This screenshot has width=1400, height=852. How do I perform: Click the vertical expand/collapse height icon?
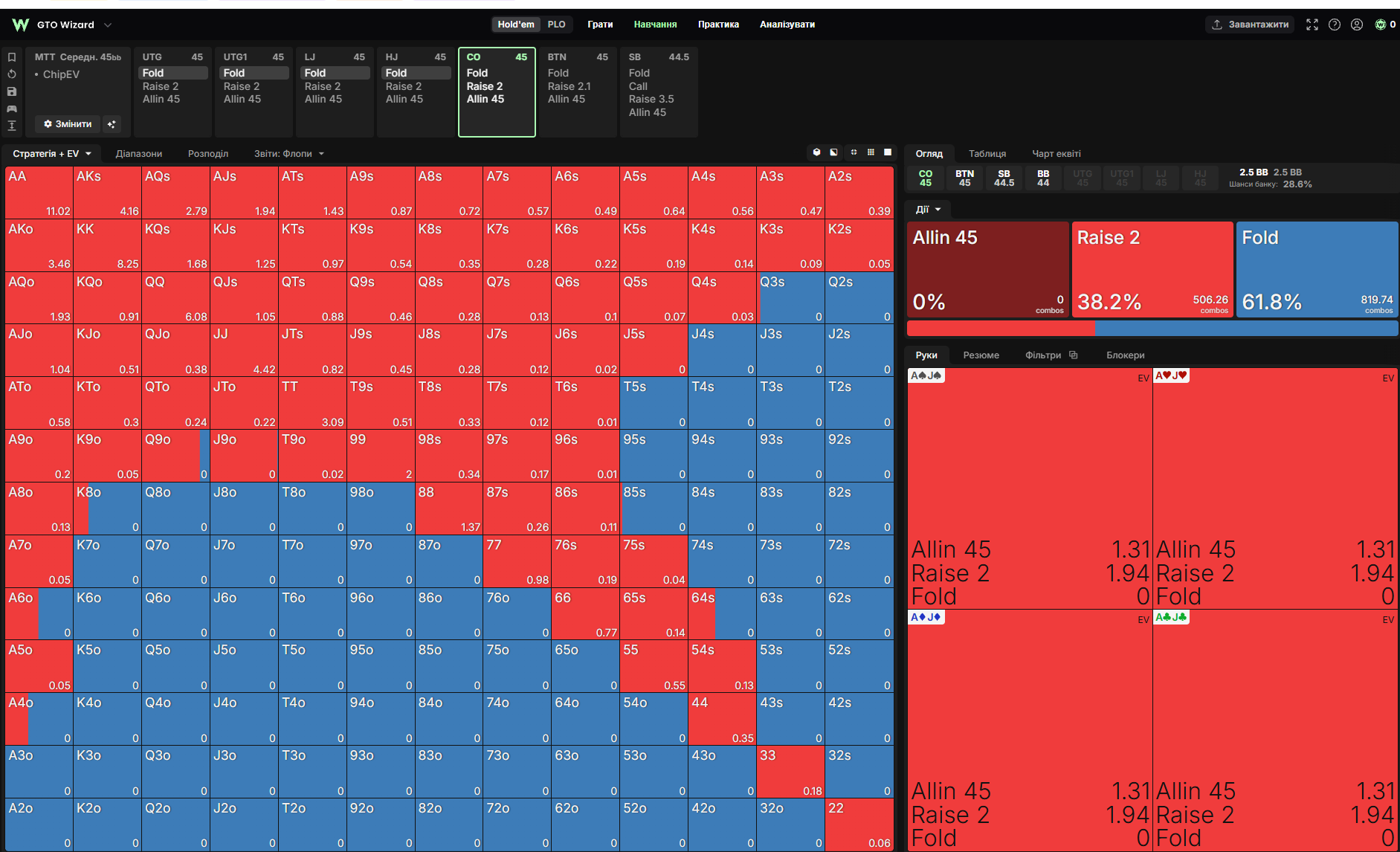point(12,126)
